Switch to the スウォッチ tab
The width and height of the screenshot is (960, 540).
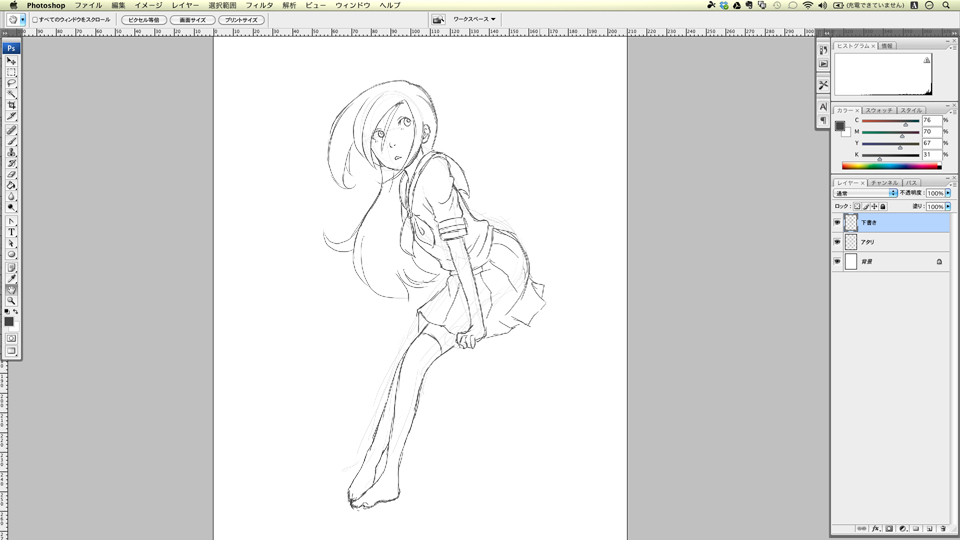tap(879, 111)
